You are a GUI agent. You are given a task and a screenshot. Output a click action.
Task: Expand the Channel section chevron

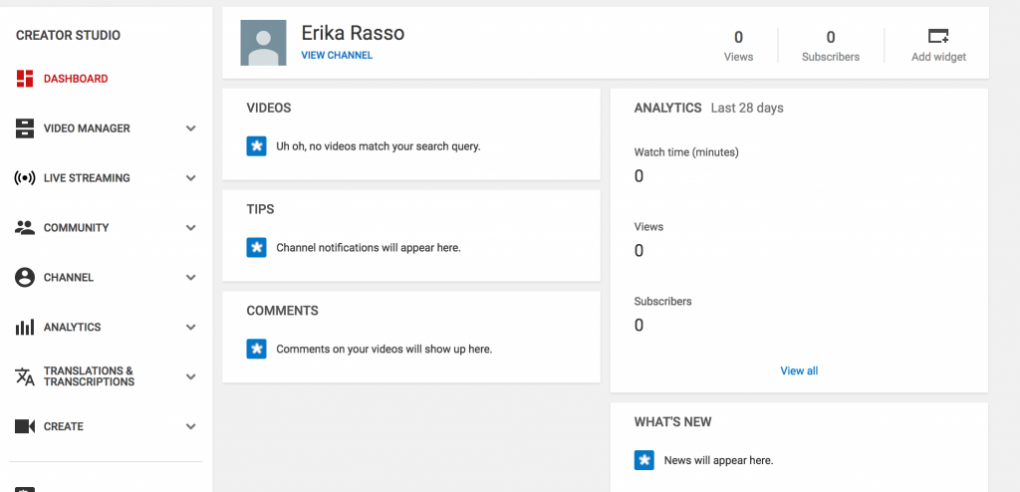click(x=191, y=278)
